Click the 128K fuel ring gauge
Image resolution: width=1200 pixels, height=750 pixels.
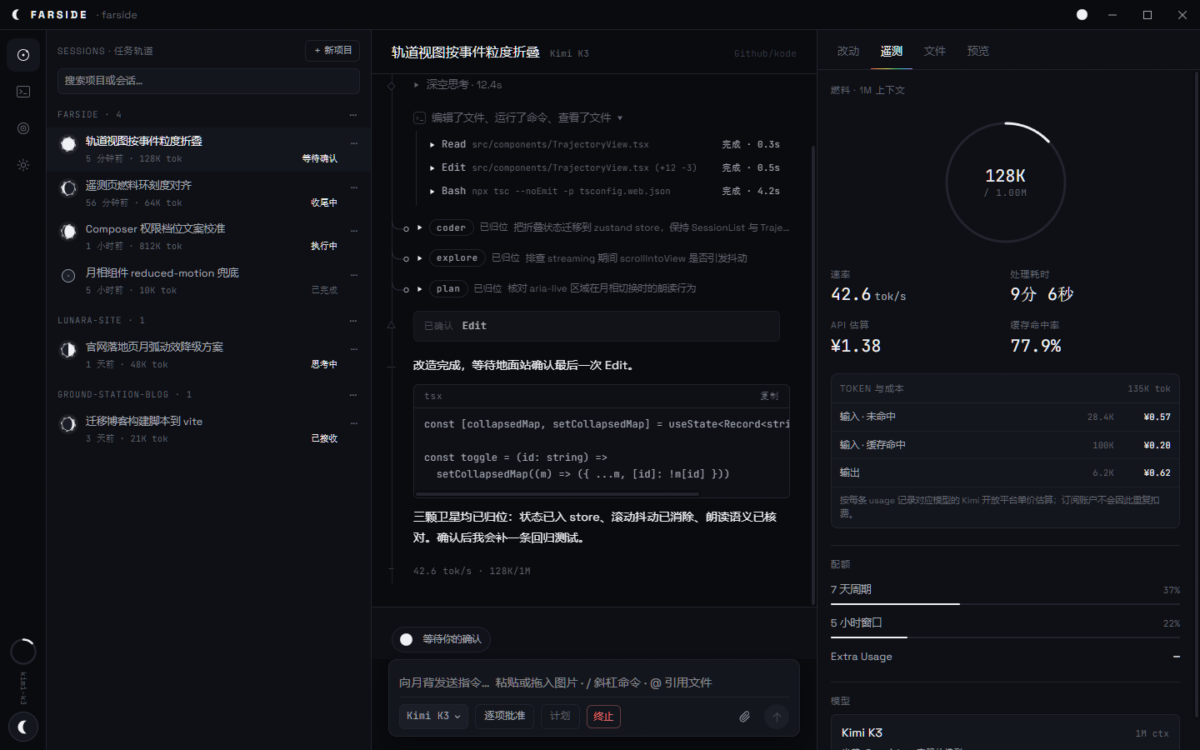coord(1005,182)
